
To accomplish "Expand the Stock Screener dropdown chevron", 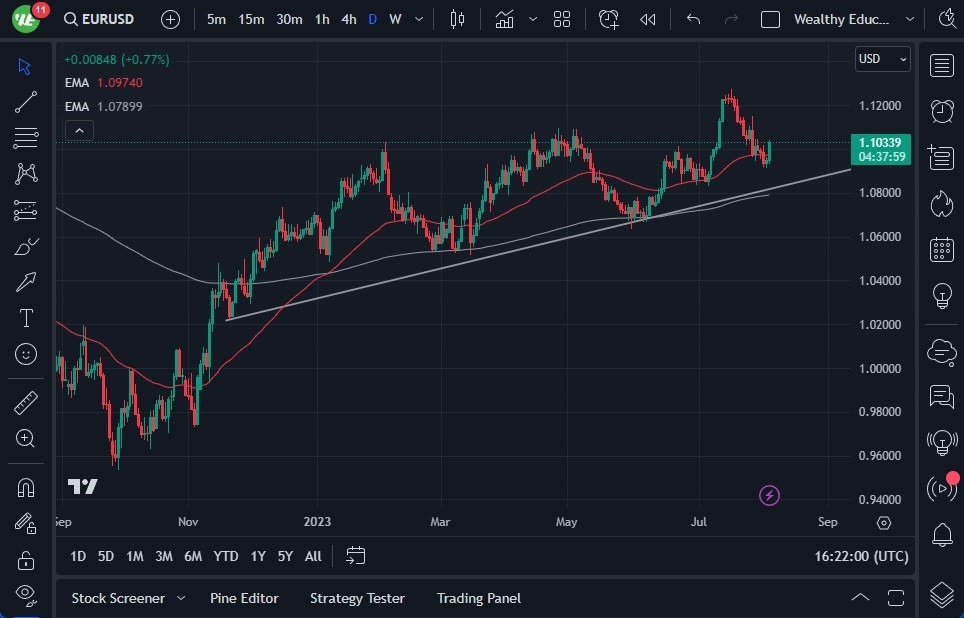I will [x=181, y=598].
